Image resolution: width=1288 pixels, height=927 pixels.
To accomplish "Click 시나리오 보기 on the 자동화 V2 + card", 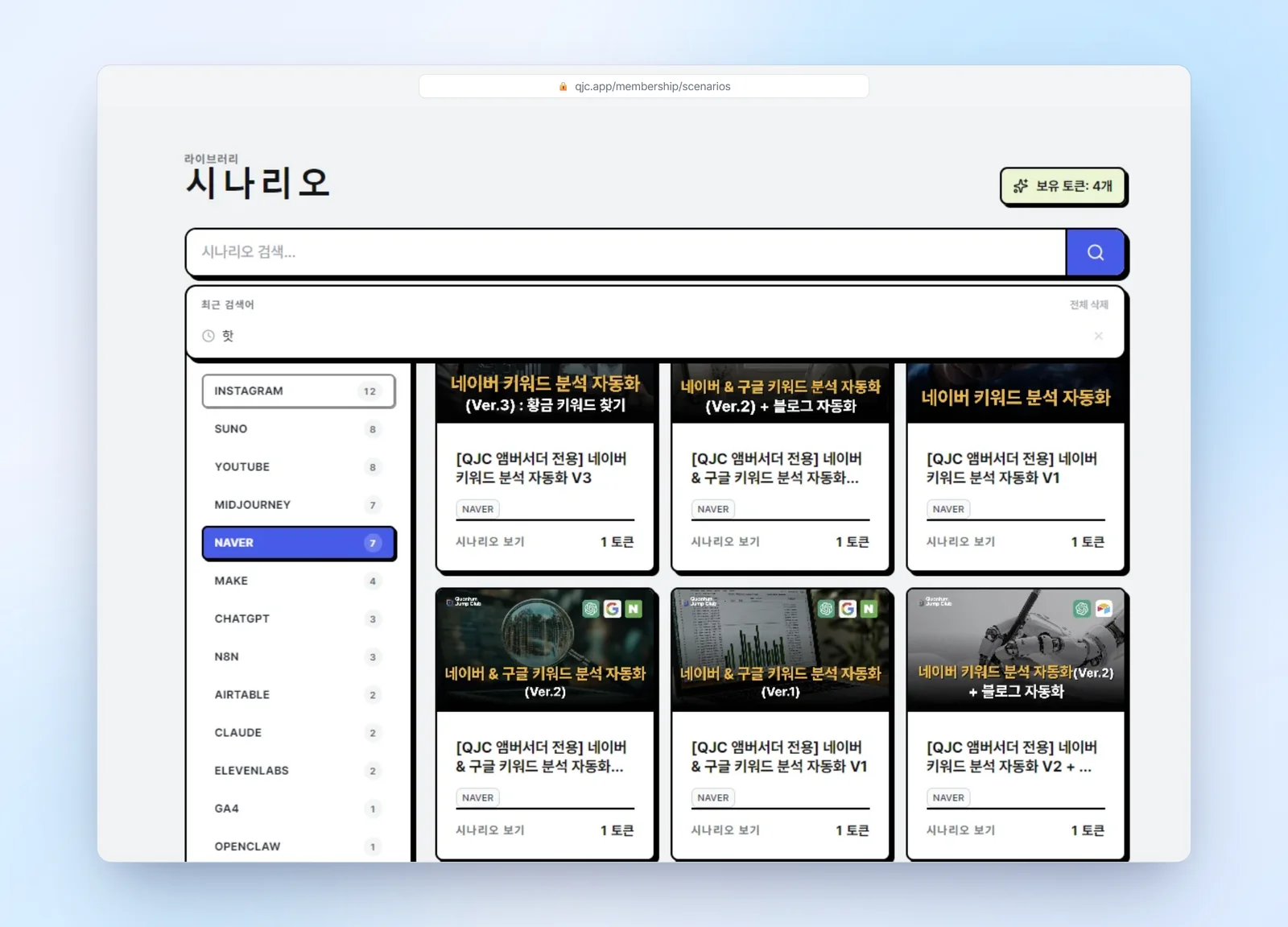I will coord(960,830).
